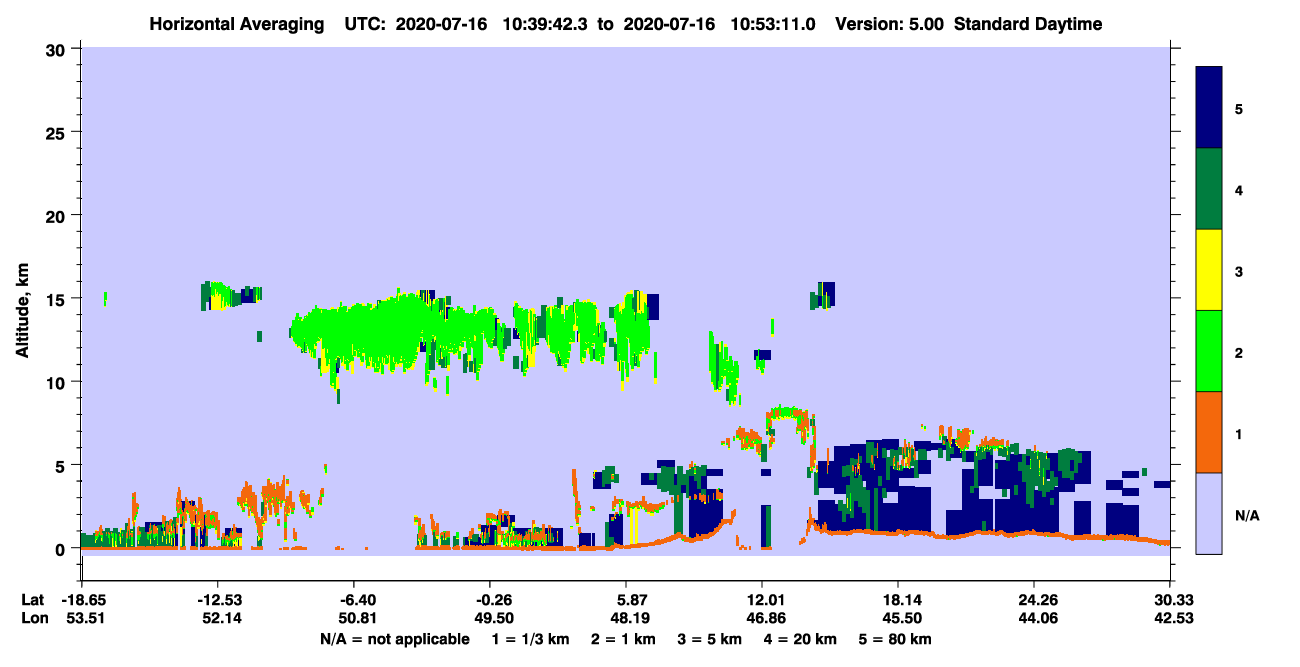Click the latitude value -12.53
The height and width of the screenshot is (667, 1300).
218,600
